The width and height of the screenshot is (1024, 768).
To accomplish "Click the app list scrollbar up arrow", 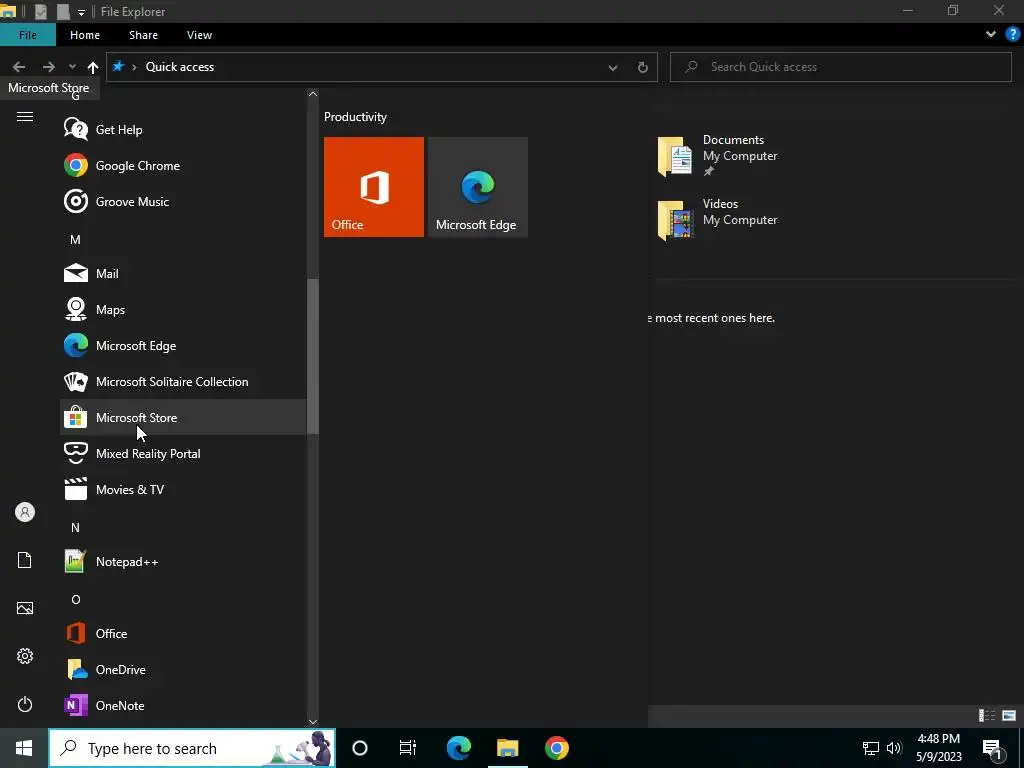I will click(x=313, y=94).
